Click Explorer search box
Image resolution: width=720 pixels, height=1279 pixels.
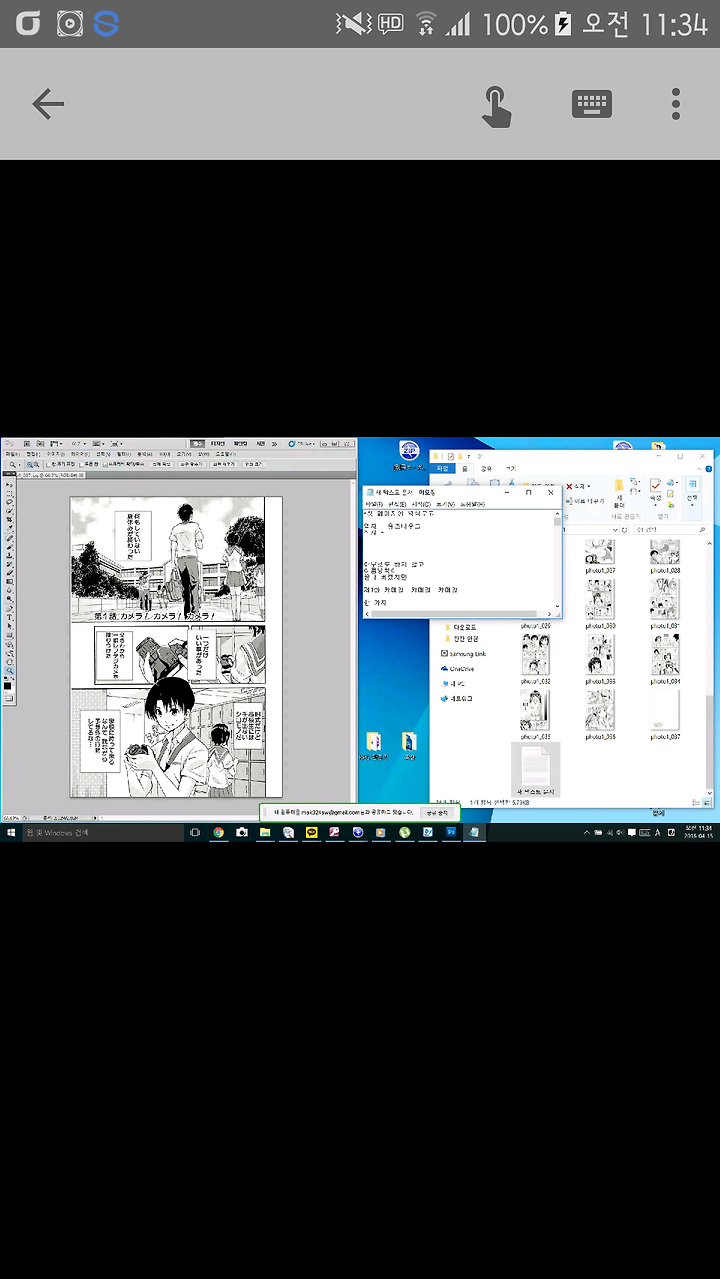click(x=673, y=529)
